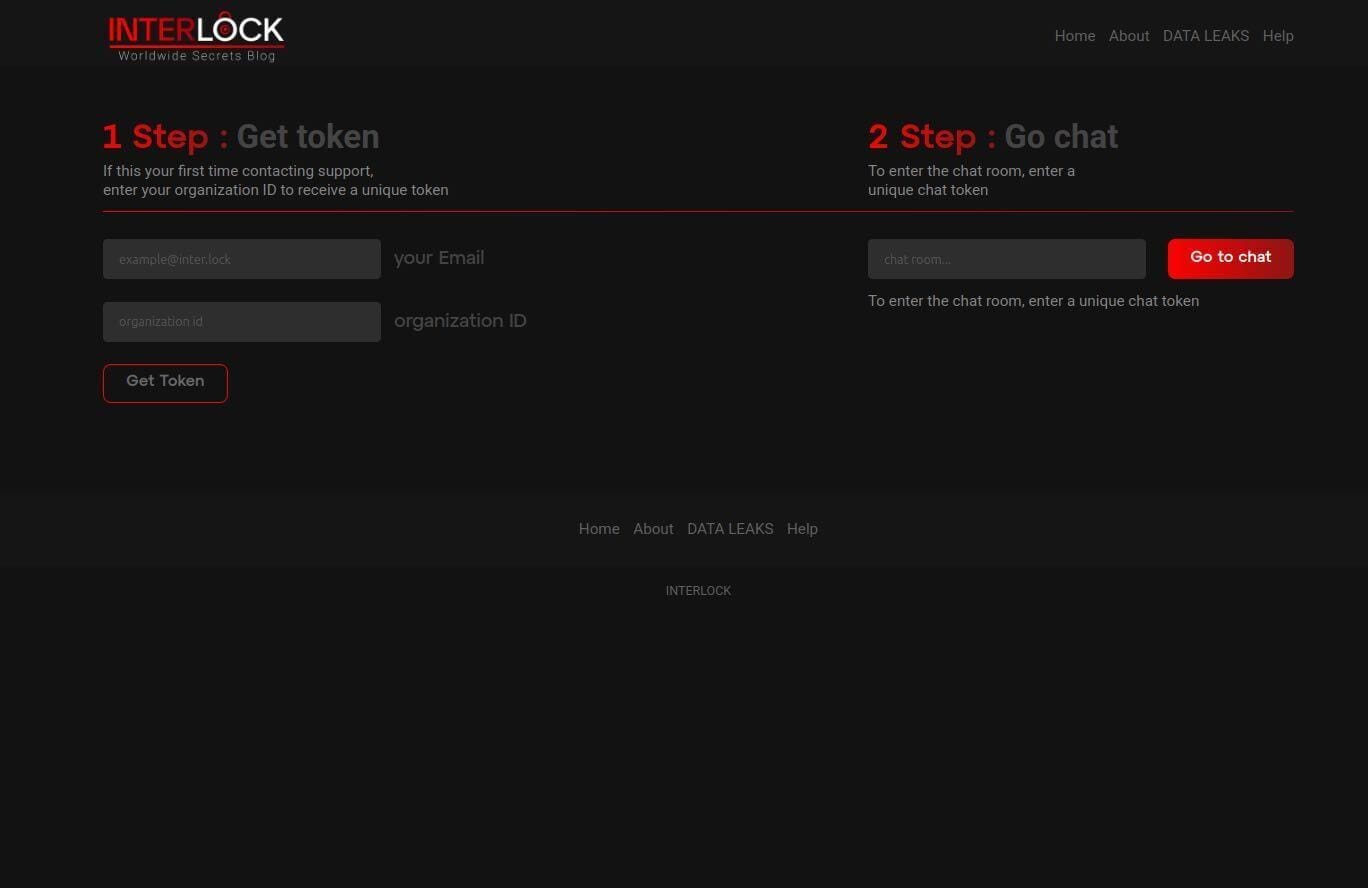Click the '2 Step : Go chat' heading

tap(993, 137)
